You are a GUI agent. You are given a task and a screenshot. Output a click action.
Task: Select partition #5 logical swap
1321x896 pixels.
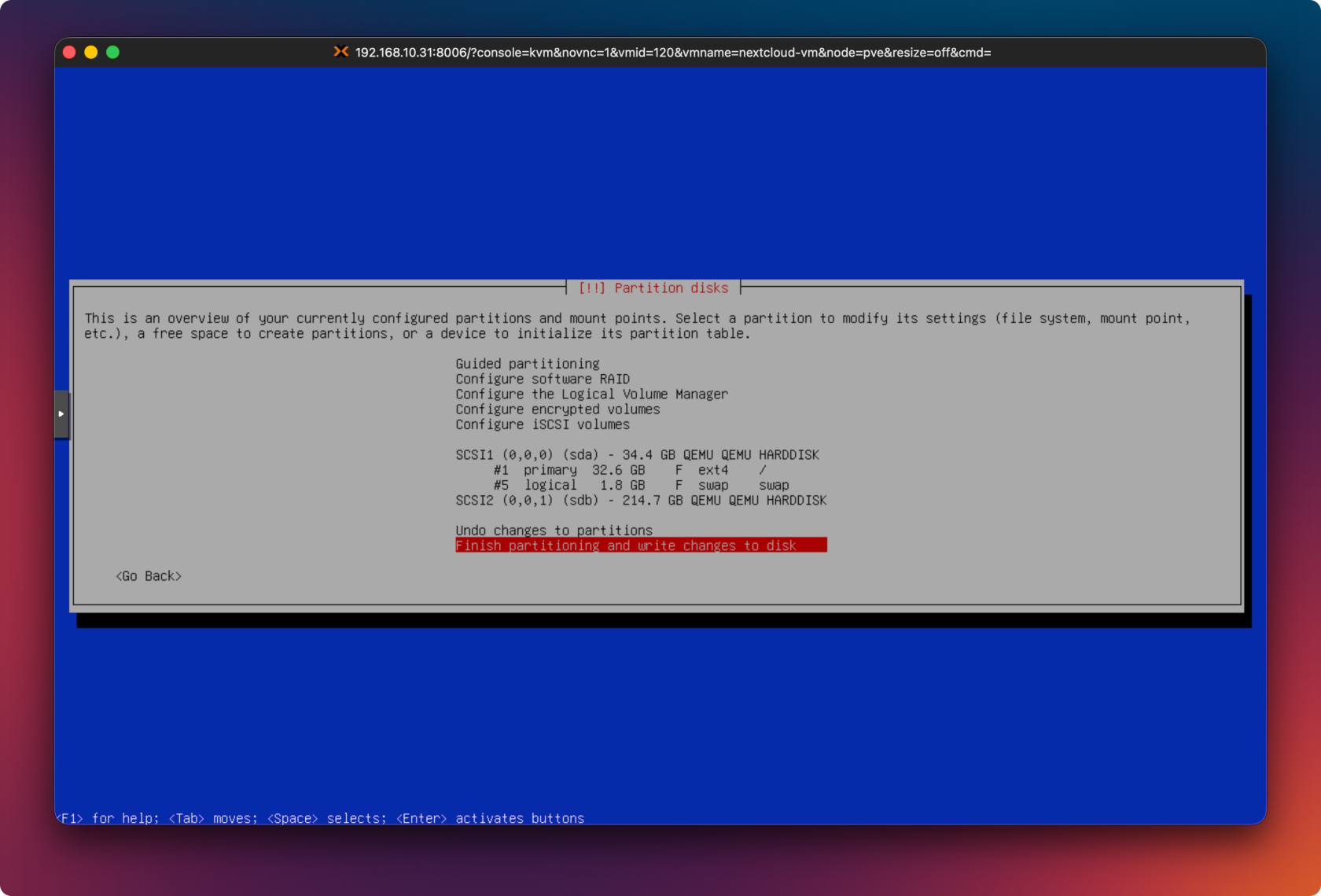[x=640, y=486]
